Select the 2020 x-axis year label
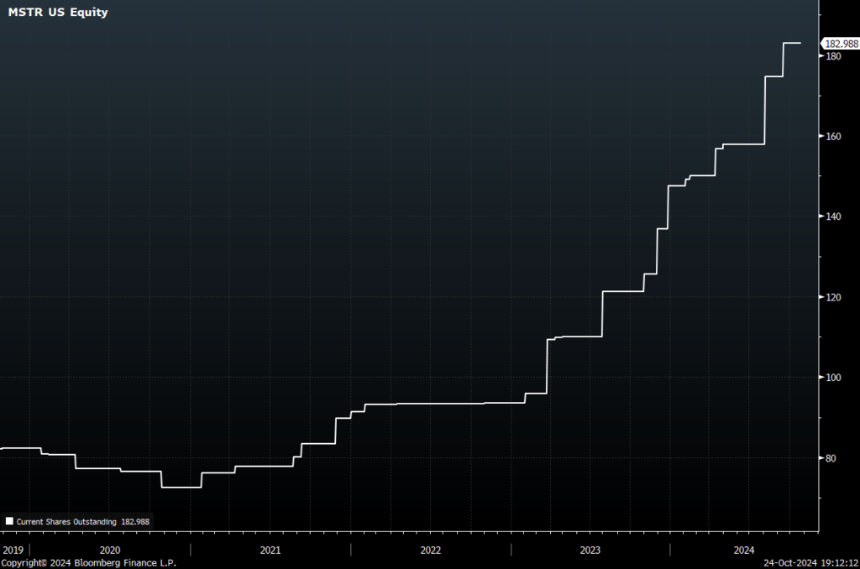 tap(110, 550)
